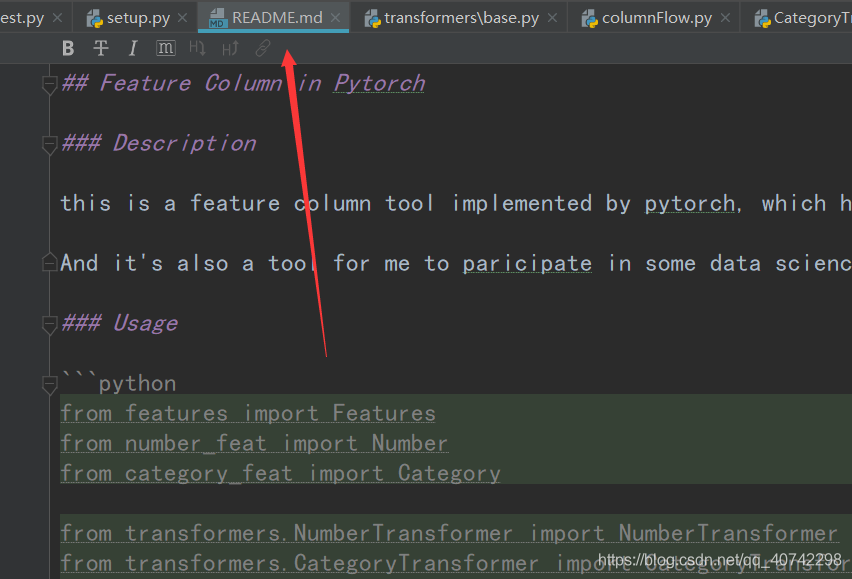The image size is (852, 579).
Task: Collapse the python code block fold
Action: tap(49, 385)
